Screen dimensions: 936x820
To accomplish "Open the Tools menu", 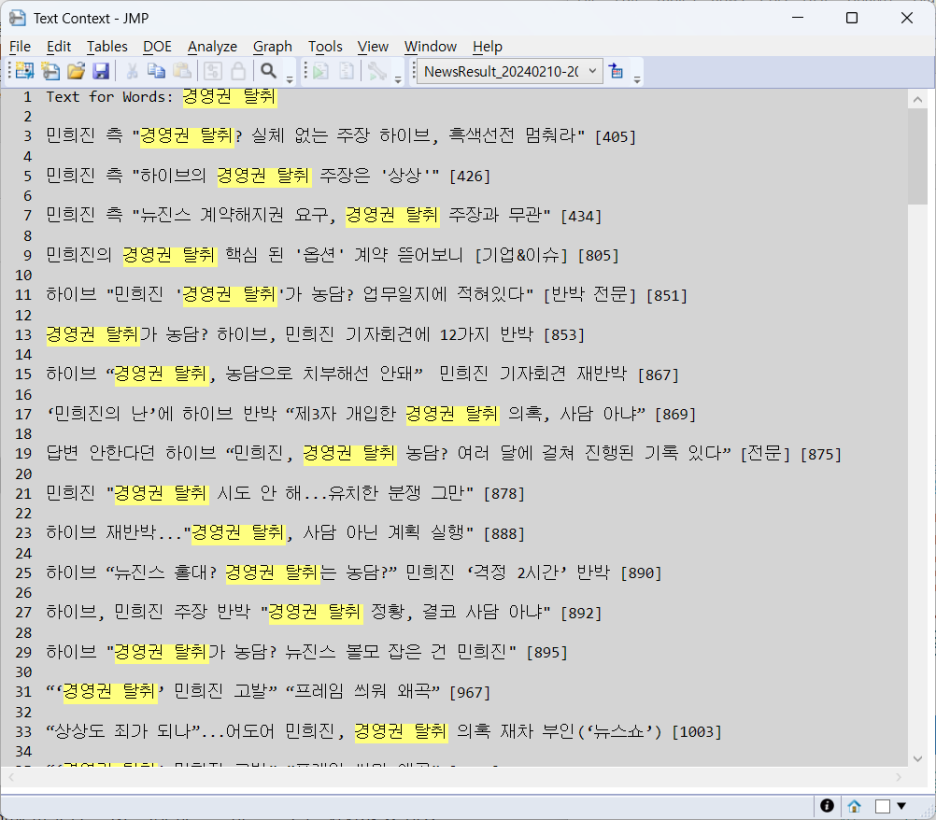I will coord(325,47).
